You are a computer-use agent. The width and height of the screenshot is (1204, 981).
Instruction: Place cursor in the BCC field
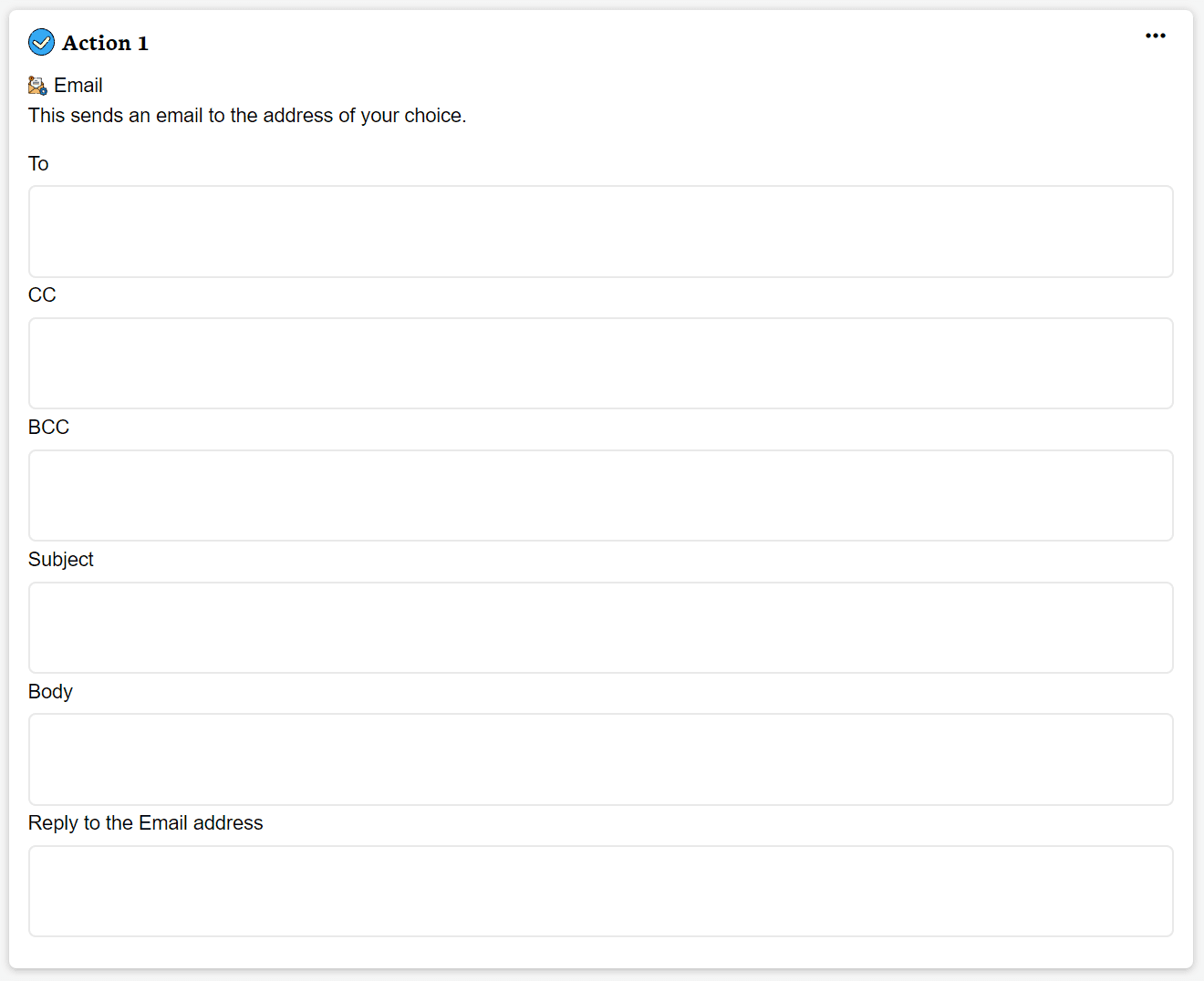(600, 495)
